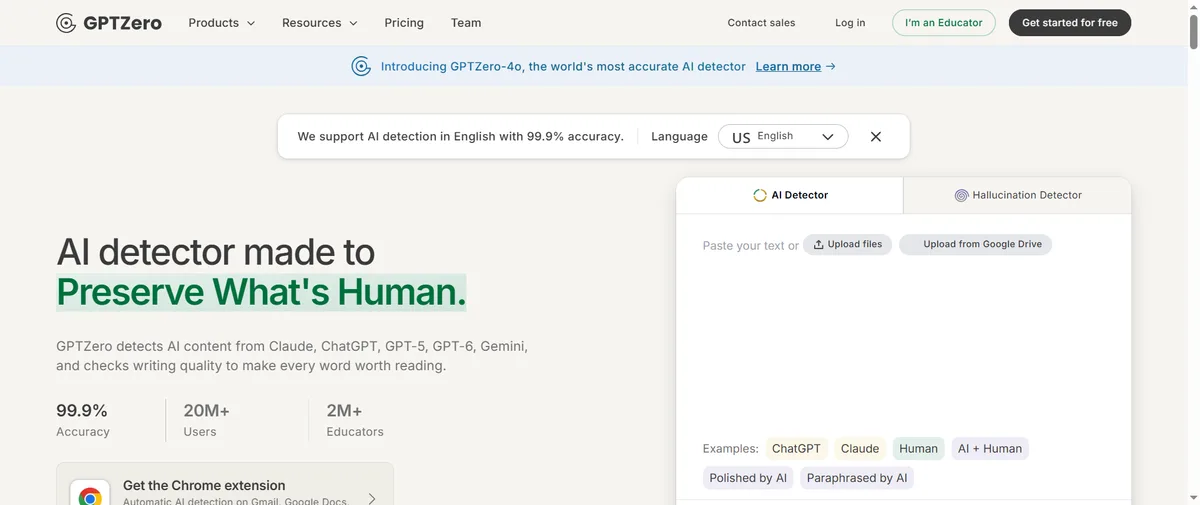Click the Hallucination Detector fingerprint icon
This screenshot has width=1200, height=505.
tap(961, 196)
